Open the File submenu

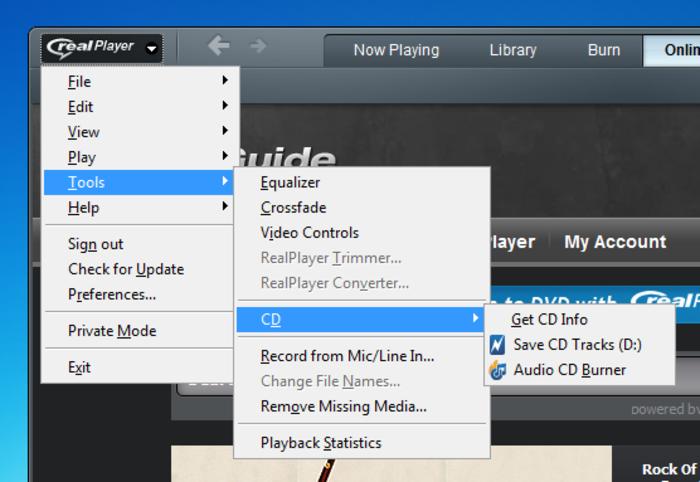click(138, 81)
